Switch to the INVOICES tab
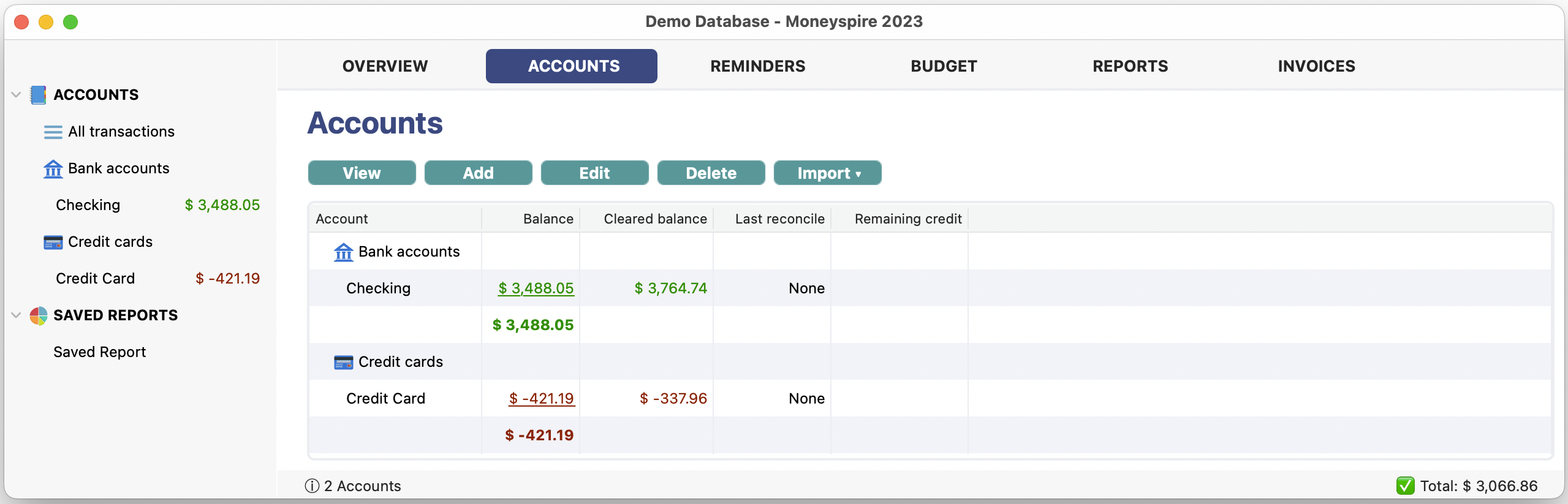The width and height of the screenshot is (1568, 504). [x=1317, y=66]
